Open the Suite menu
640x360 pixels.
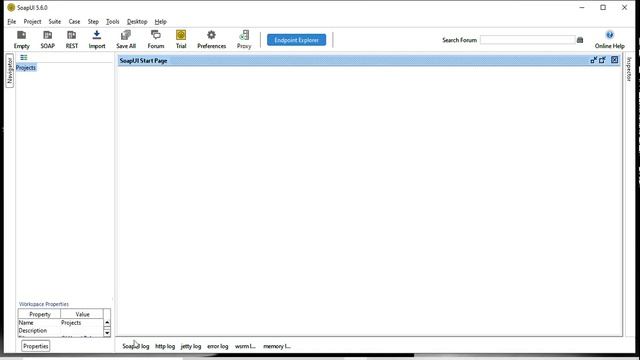54,22
